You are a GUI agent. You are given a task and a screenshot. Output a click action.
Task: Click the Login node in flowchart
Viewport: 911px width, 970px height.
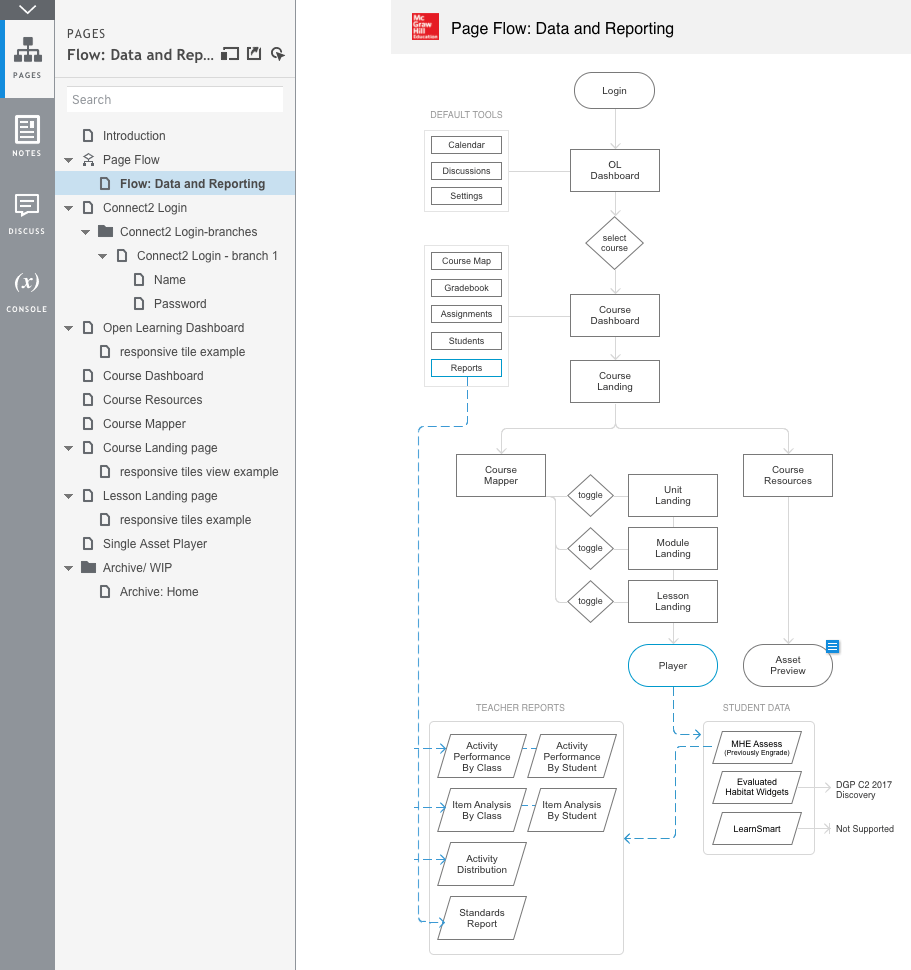[614, 90]
